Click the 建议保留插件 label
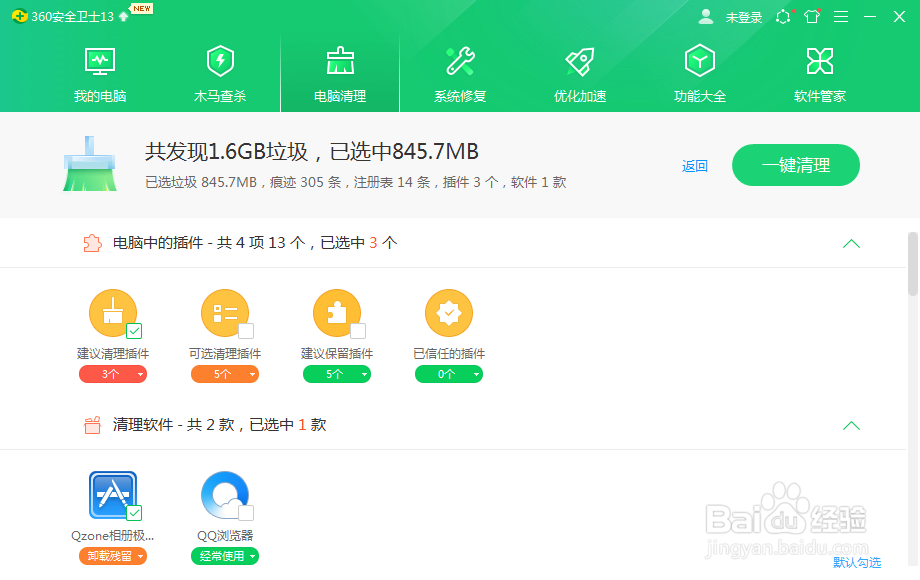Screen dimensions: 920x580 [x=337, y=354]
